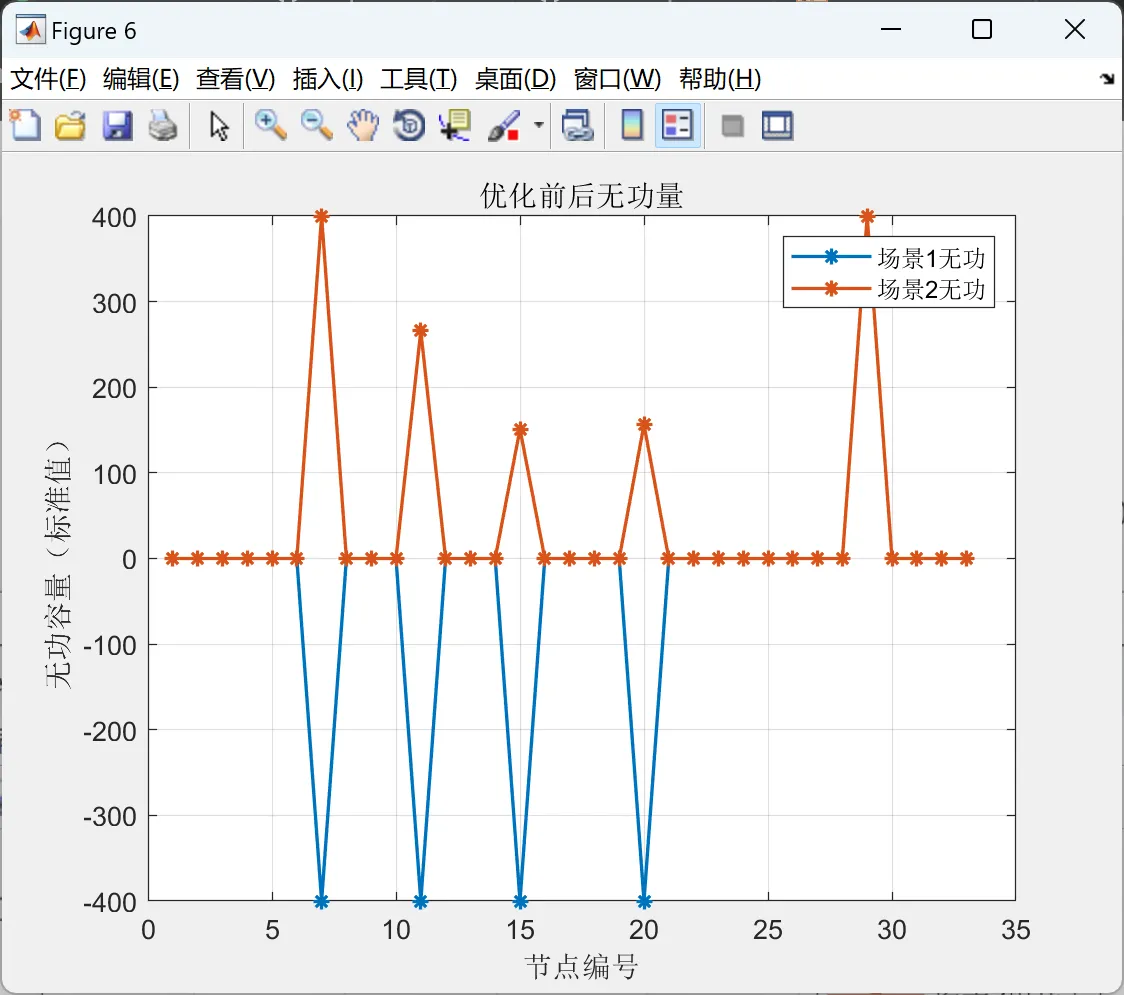Viewport: 1124px width, 995px height.
Task: Toggle the Insert Legend toolbar button
Action: [677, 125]
